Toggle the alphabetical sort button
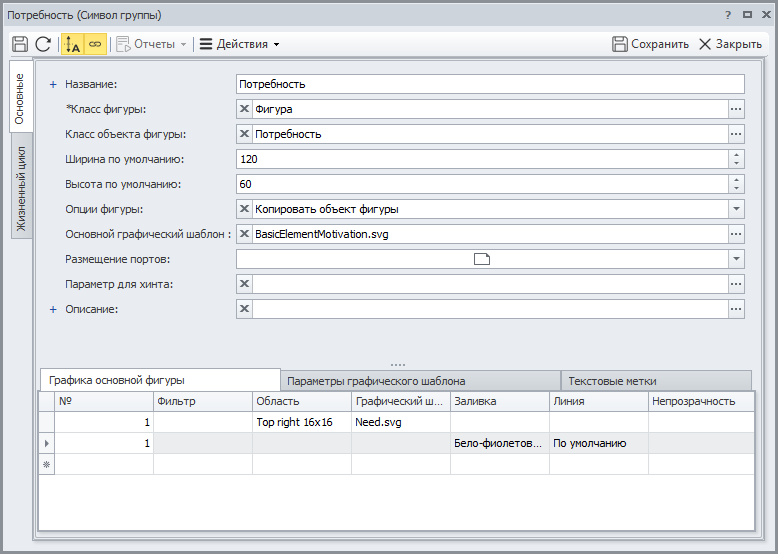The image size is (778, 554). 73,44
